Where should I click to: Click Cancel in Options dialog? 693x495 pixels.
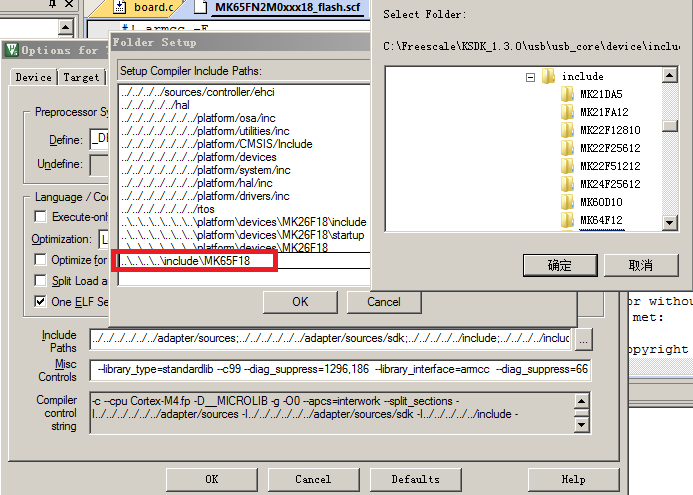pyautogui.click(x=313, y=480)
